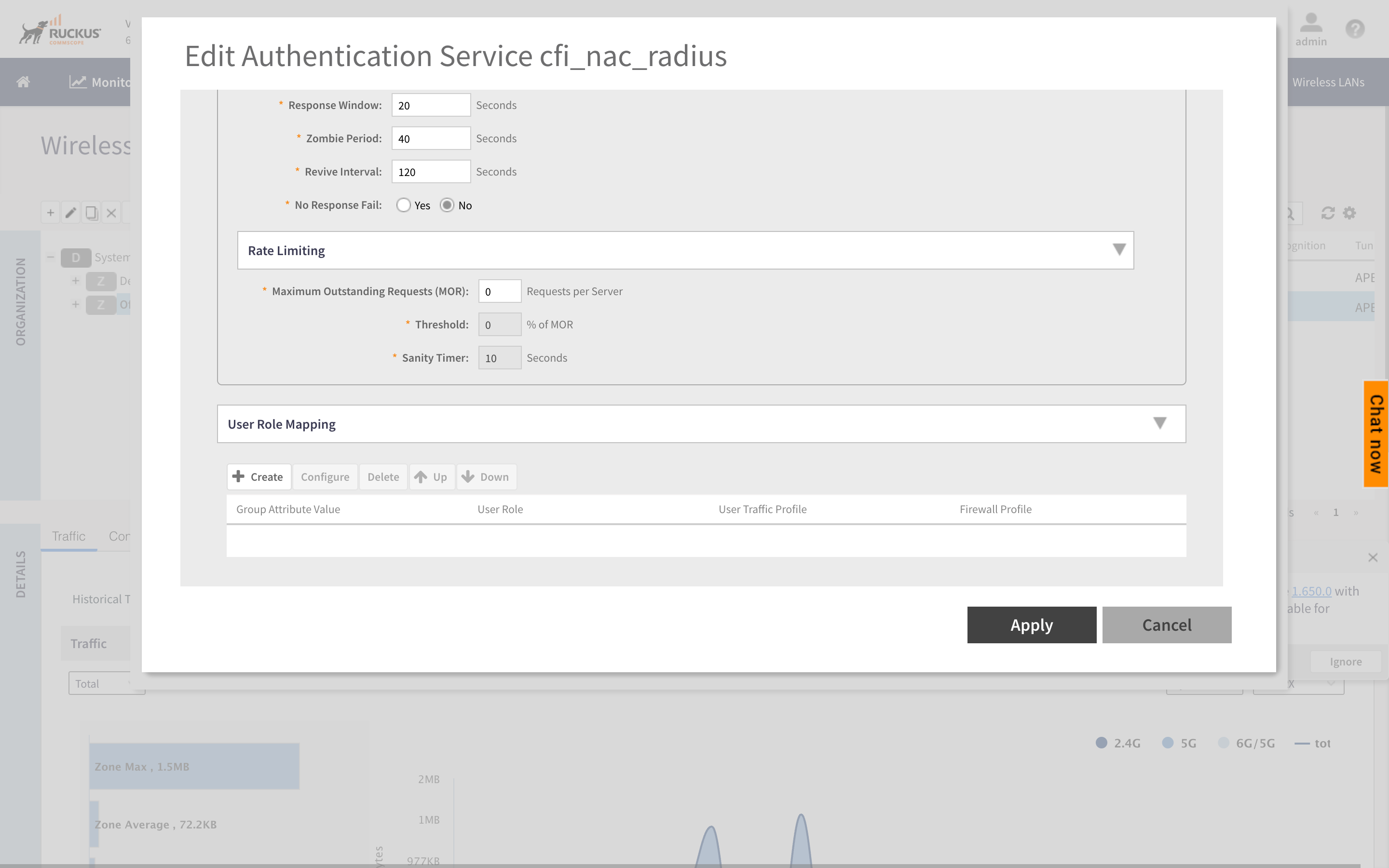Click the home icon in navbar

point(24,82)
